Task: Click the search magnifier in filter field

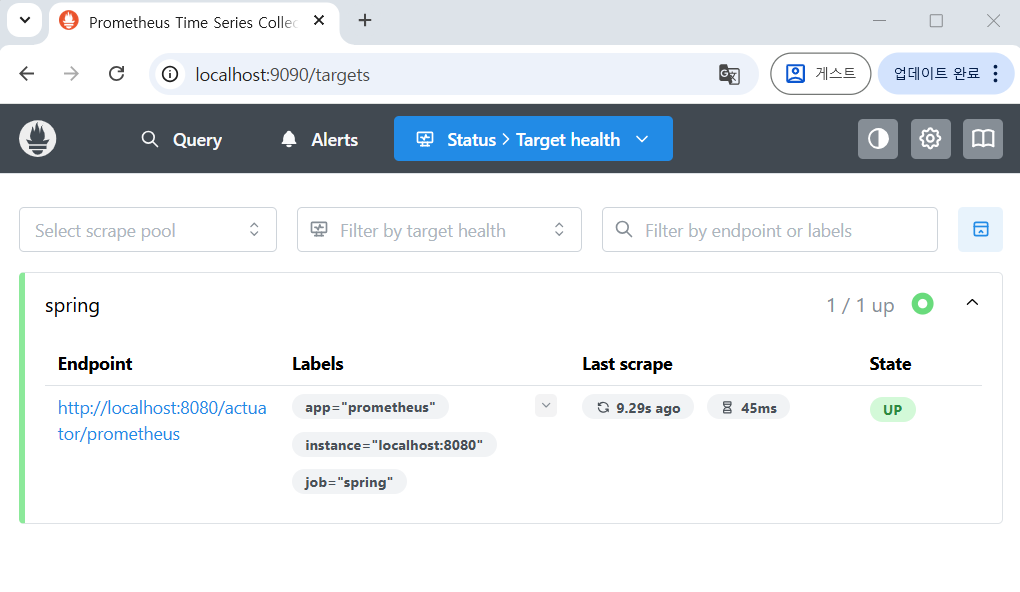Action: (x=624, y=230)
